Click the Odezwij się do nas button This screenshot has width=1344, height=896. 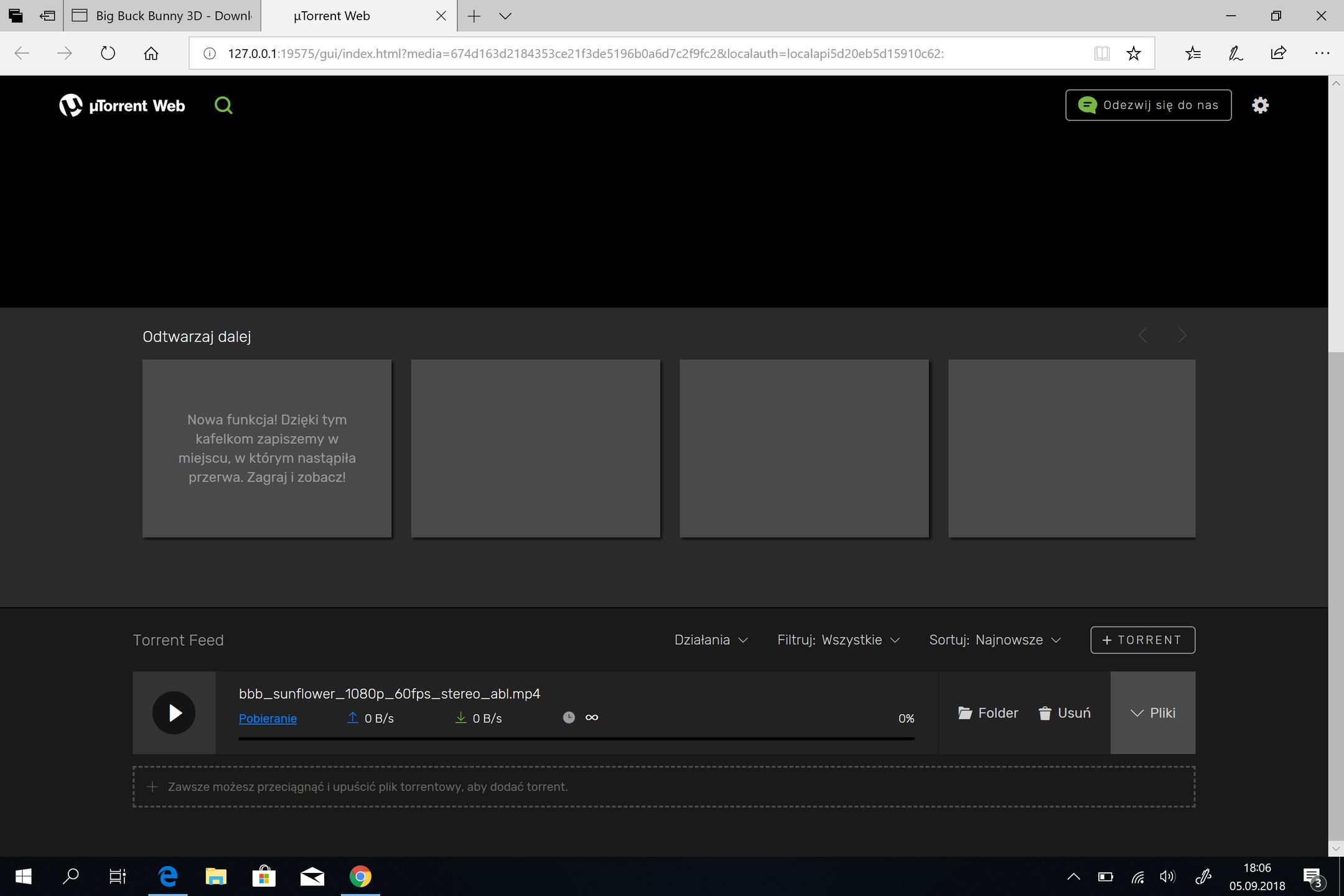coord(1148,105)
